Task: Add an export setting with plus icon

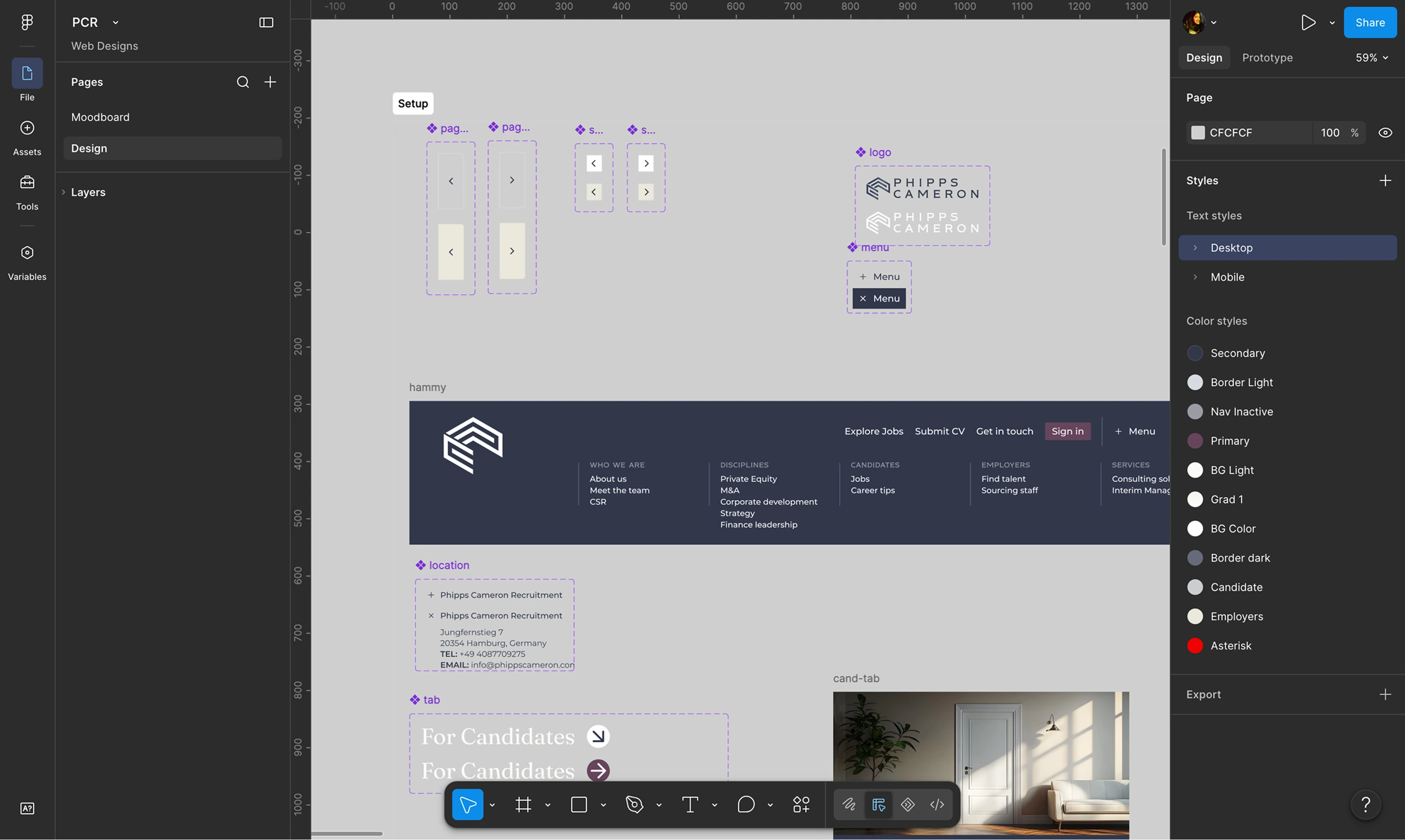Action: click(1385, 694)
